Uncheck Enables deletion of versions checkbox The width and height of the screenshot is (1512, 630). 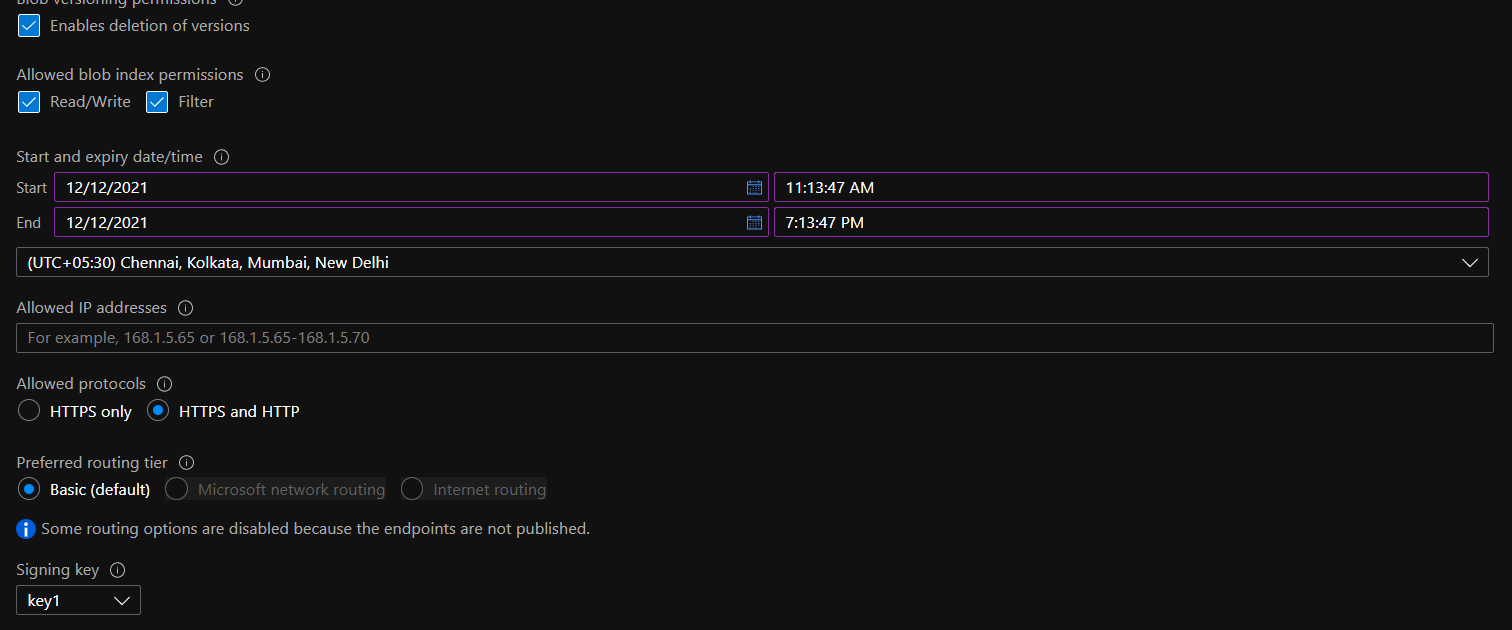[29, 26]
